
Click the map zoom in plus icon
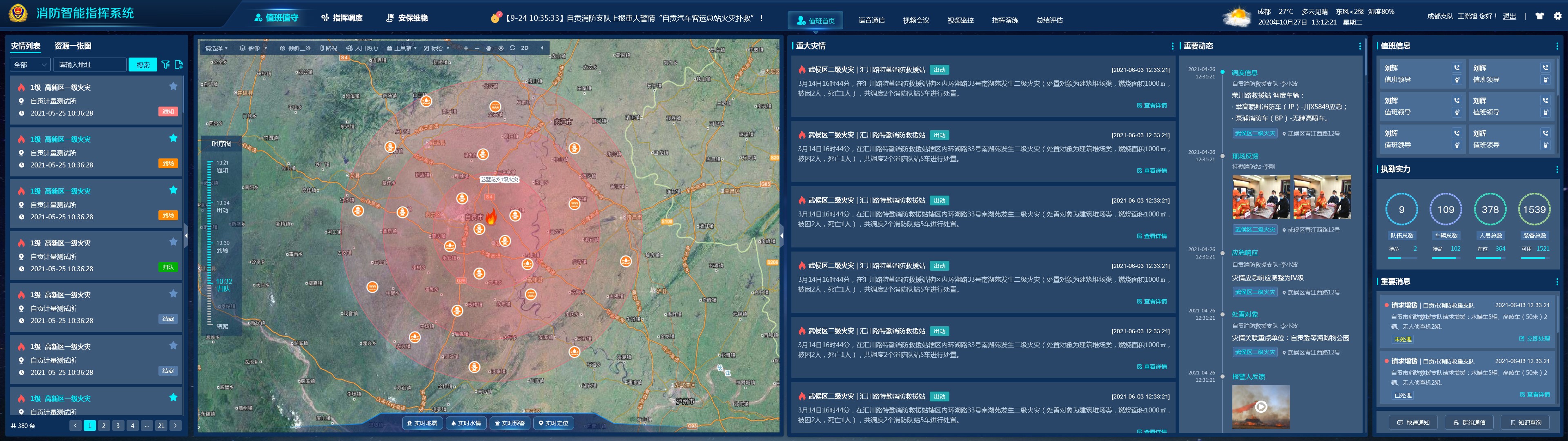pos(465,48)
